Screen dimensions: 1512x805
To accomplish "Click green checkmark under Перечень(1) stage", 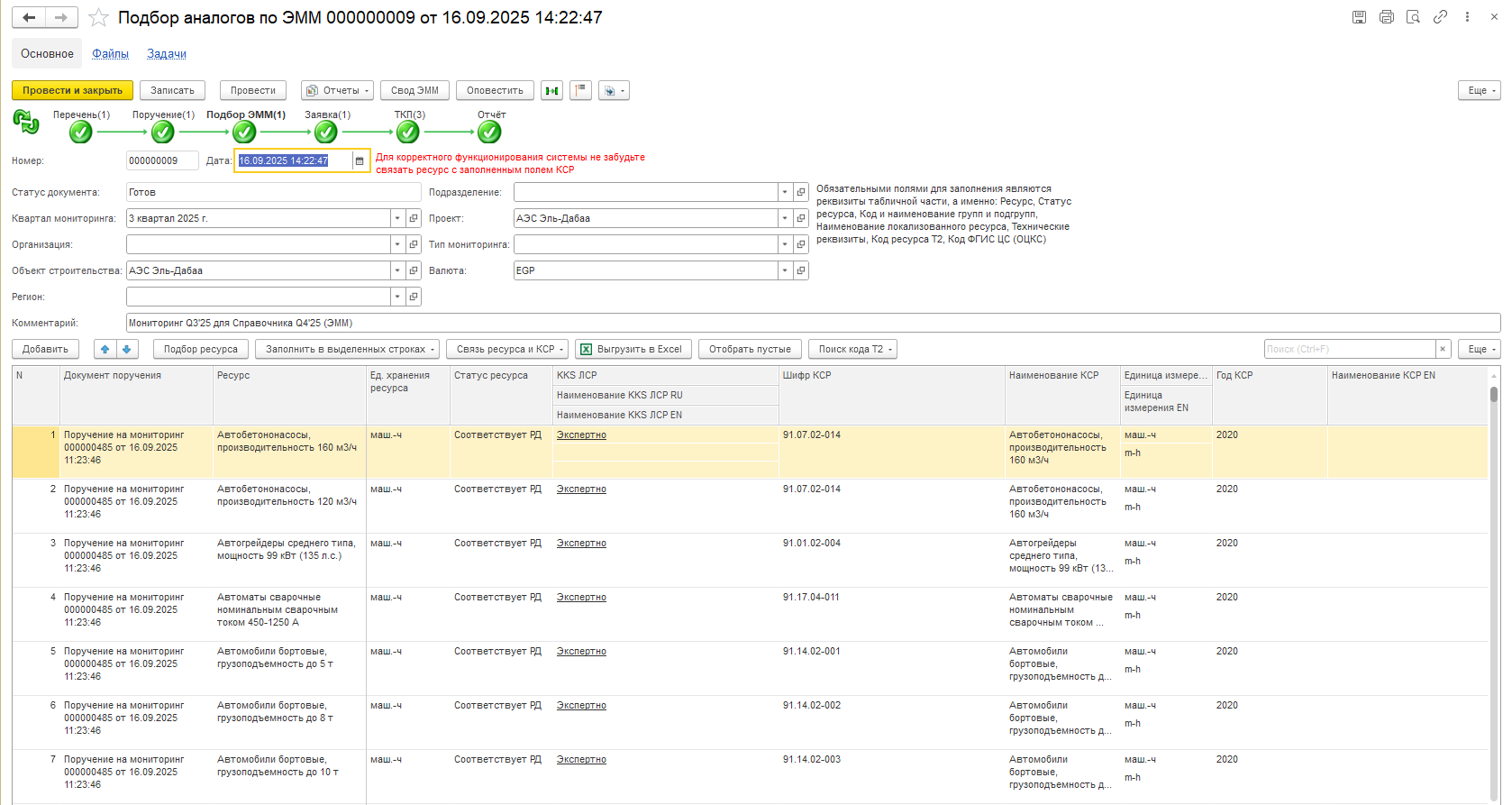I will click(81, 133).
